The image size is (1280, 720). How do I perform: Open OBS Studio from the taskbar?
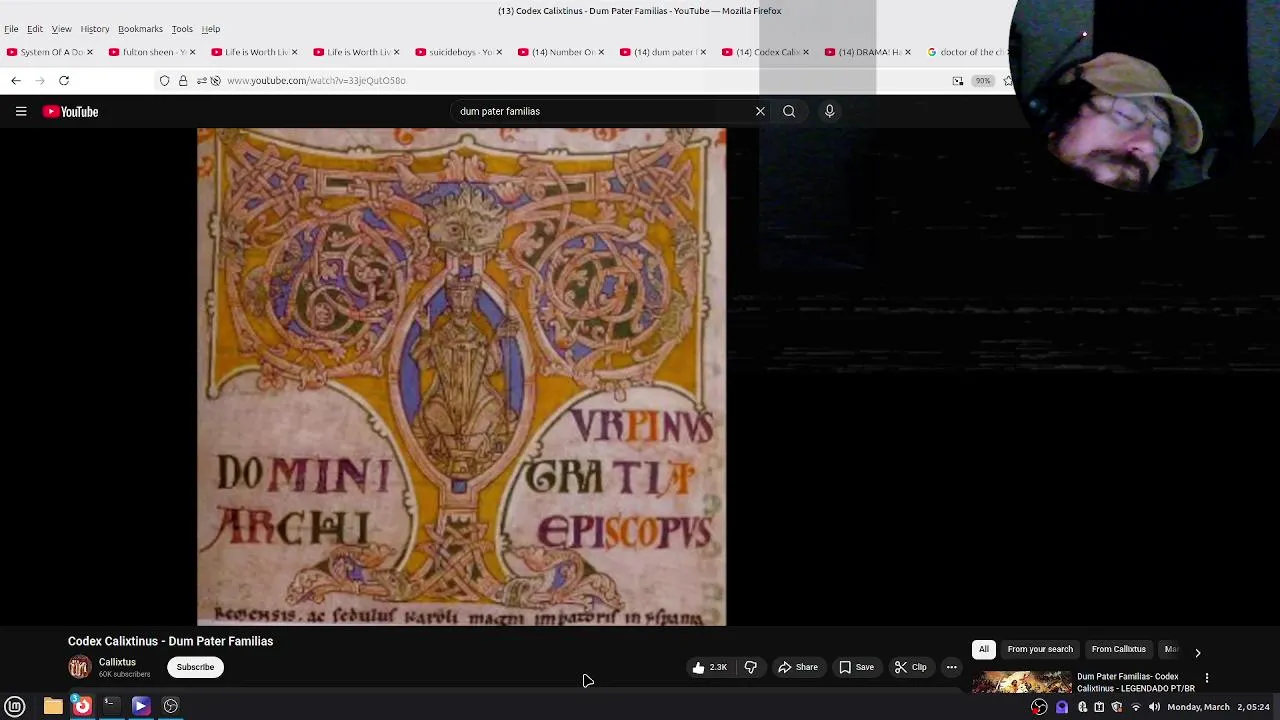click(171, 706)
